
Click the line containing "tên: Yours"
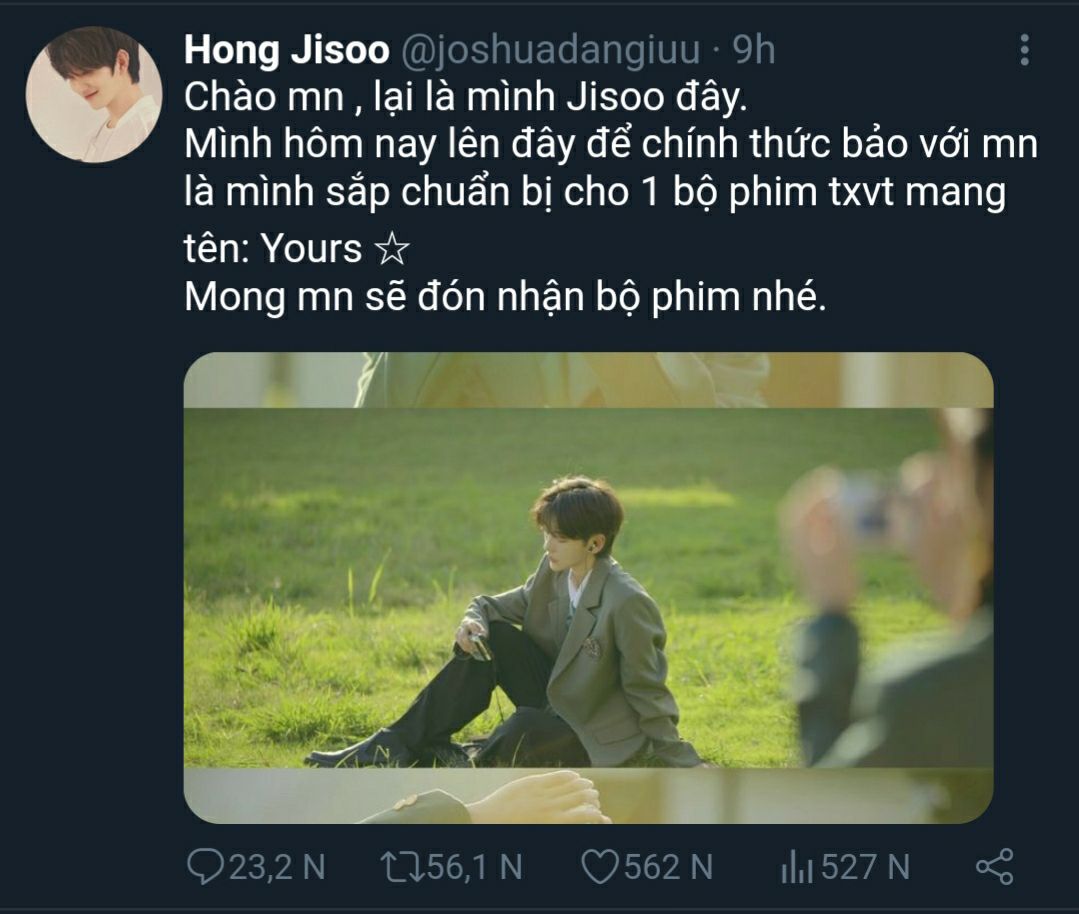point(297,248)
